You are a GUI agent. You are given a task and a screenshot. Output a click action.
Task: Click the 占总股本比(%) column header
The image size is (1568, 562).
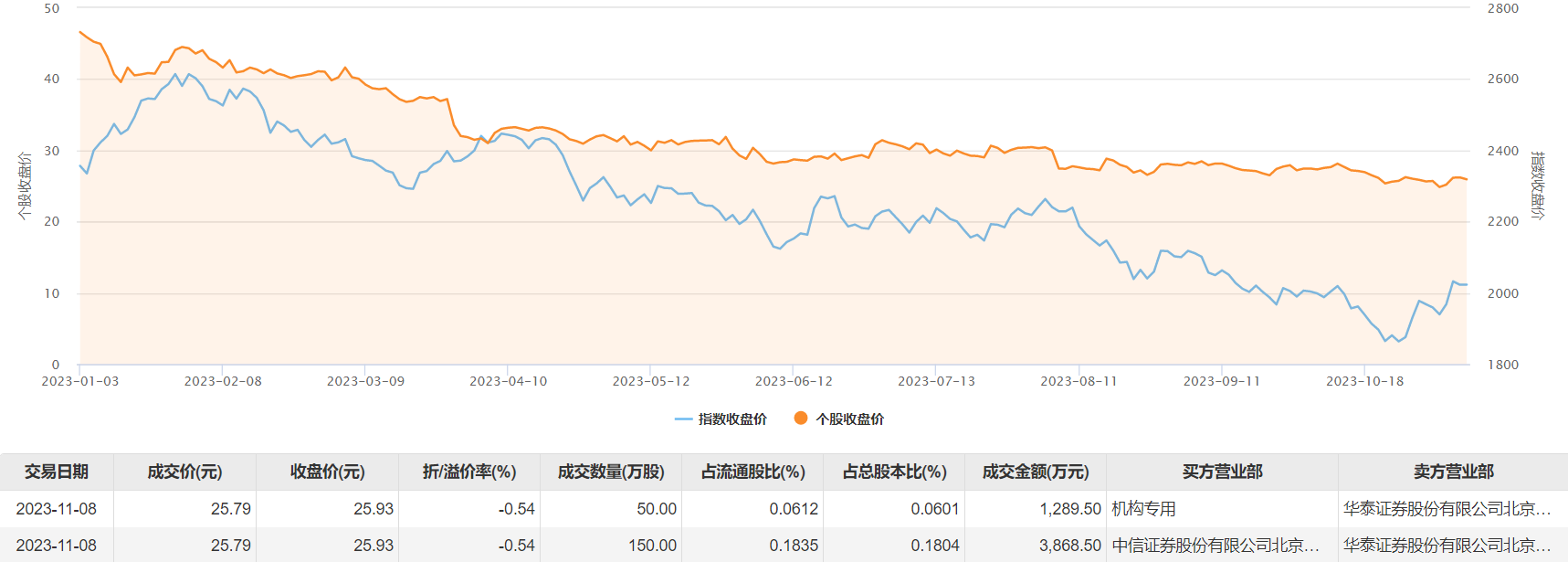(x=895, y=472)
